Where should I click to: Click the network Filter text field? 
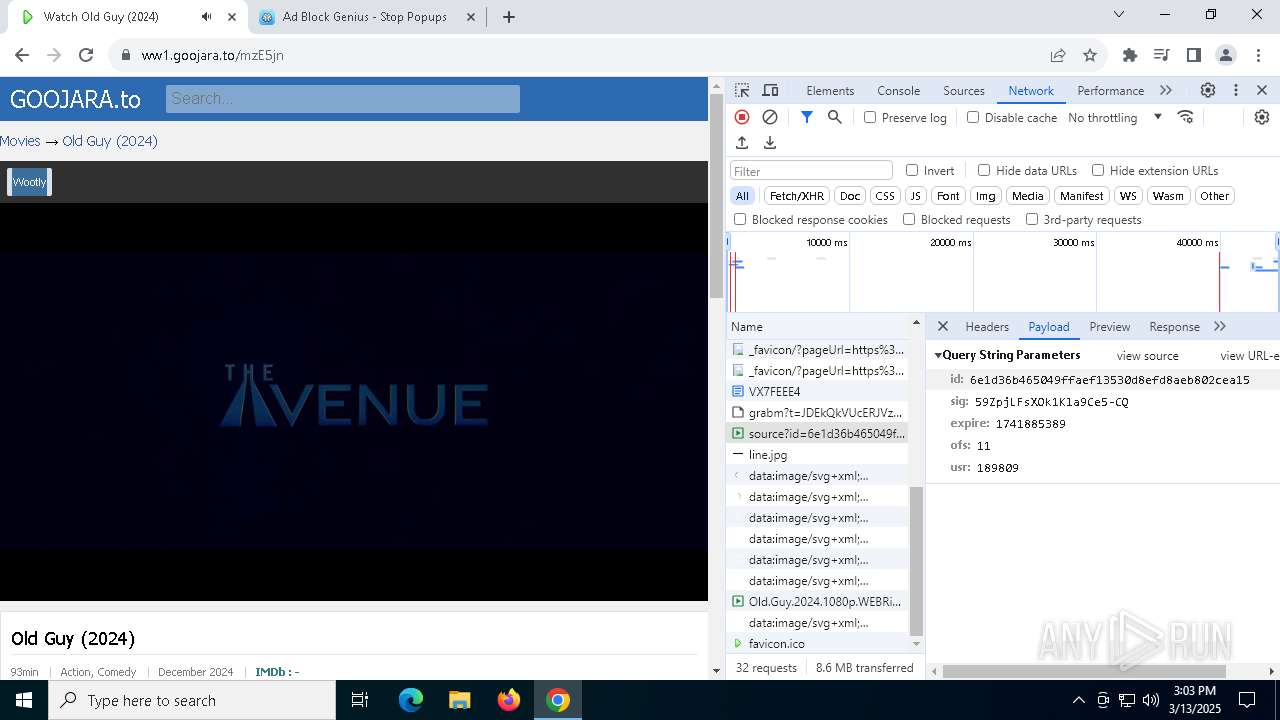pos(811,171)
